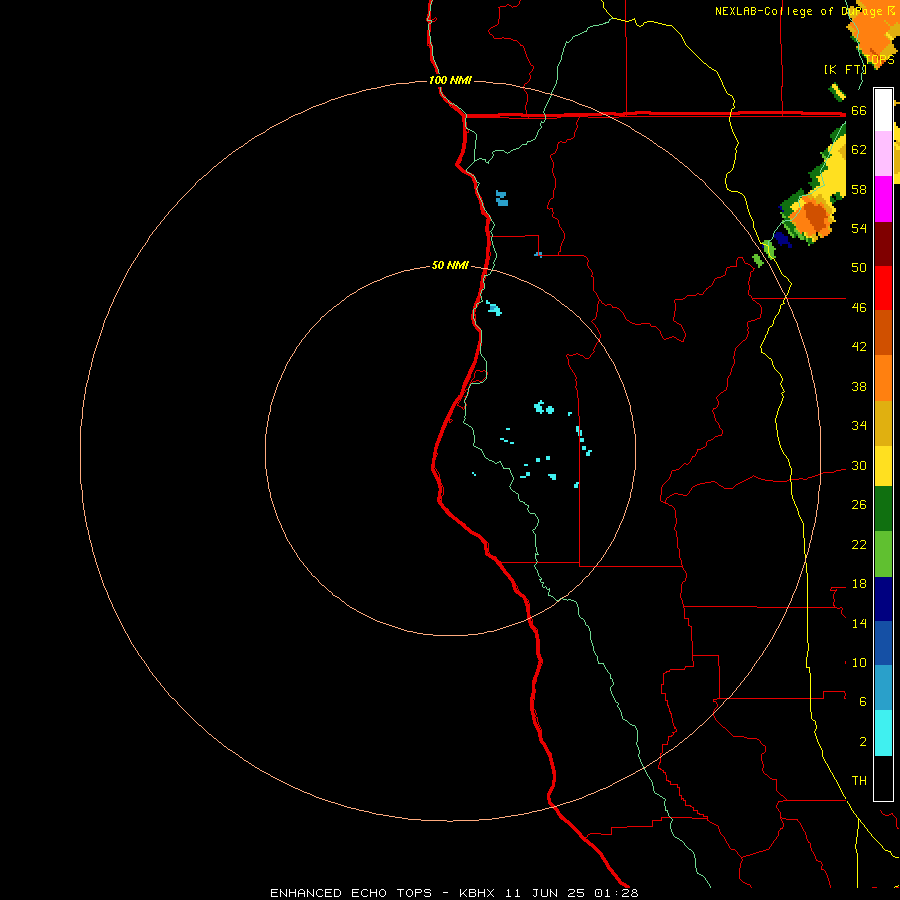Image resolution: width=900 pixels, height=900 pixels.
Task: Select the light pink legend color band
Action: tap(883, 154)
